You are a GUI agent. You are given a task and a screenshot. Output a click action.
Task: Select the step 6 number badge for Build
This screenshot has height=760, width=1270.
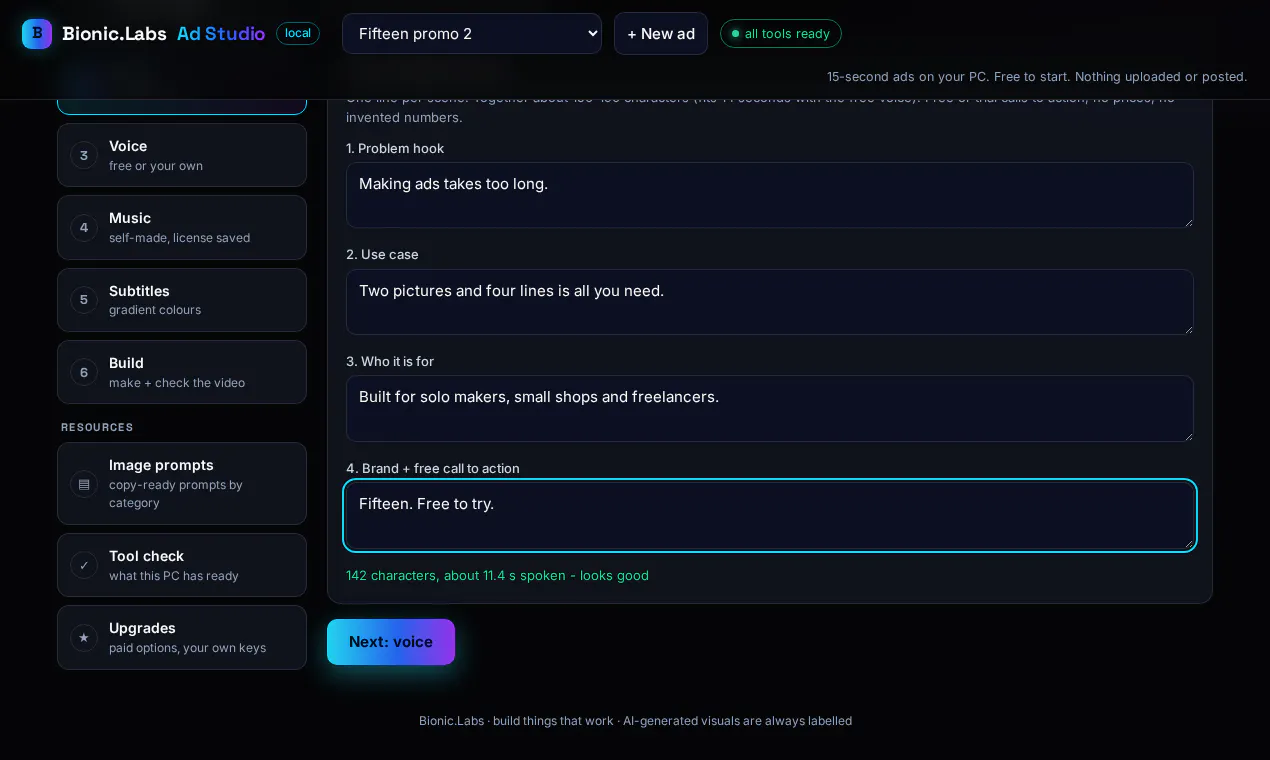click(84, 372)
